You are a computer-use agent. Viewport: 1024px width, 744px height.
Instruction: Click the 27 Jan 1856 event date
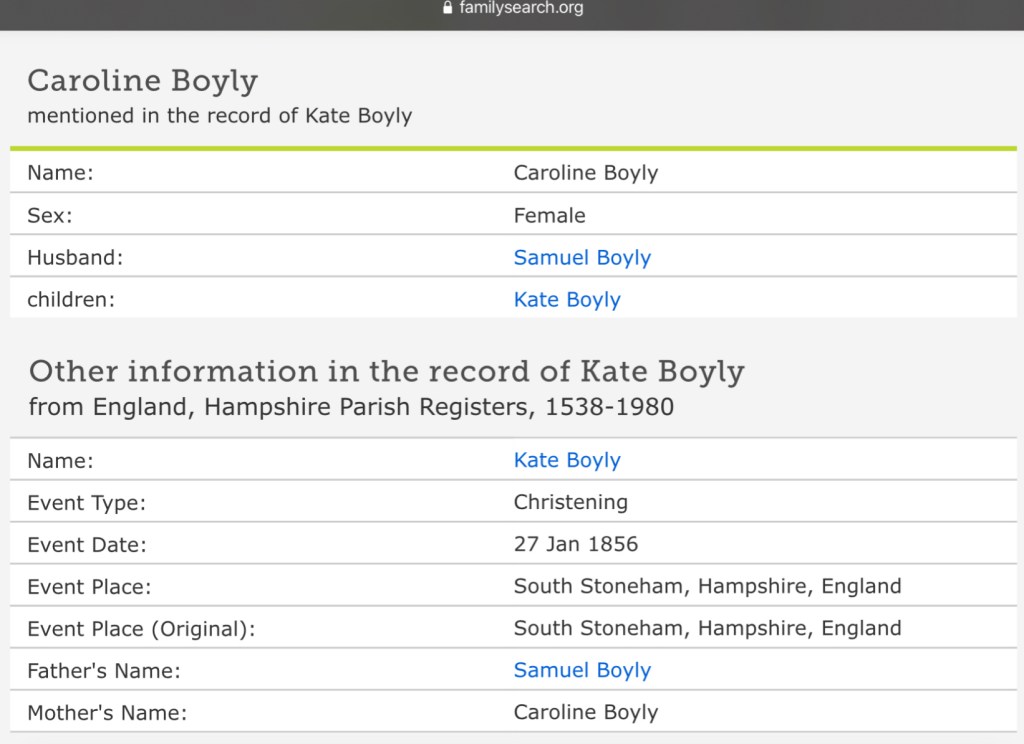575,544
